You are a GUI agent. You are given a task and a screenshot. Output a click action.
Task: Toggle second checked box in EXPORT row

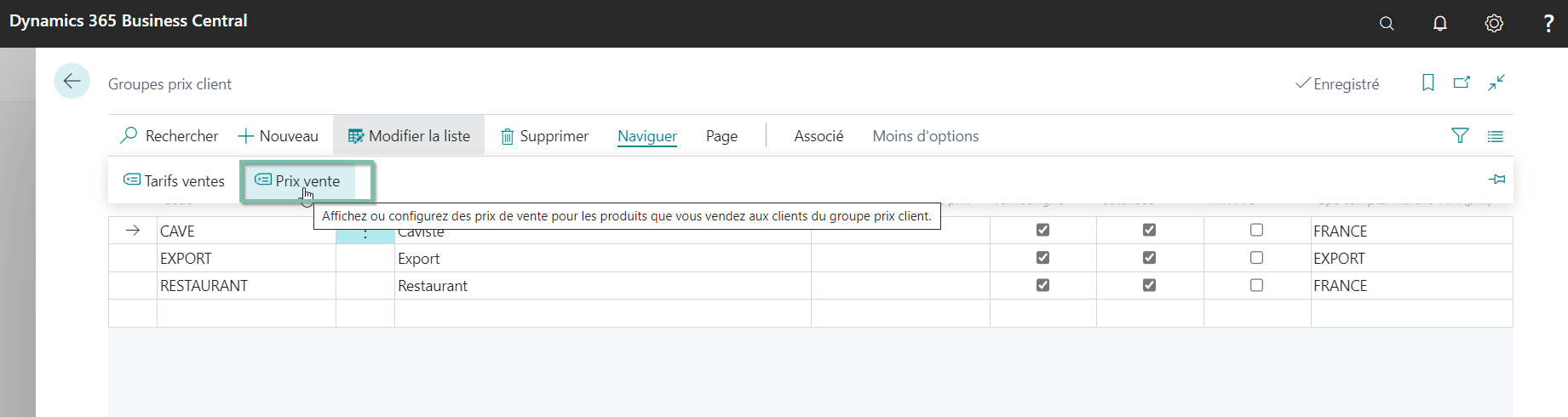[1149, 258]
